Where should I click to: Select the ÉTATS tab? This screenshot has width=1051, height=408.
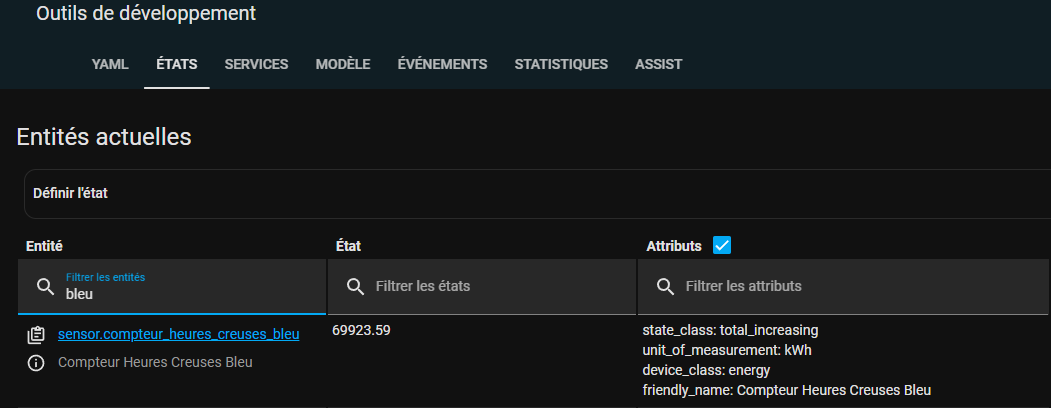tap(177, 64)
